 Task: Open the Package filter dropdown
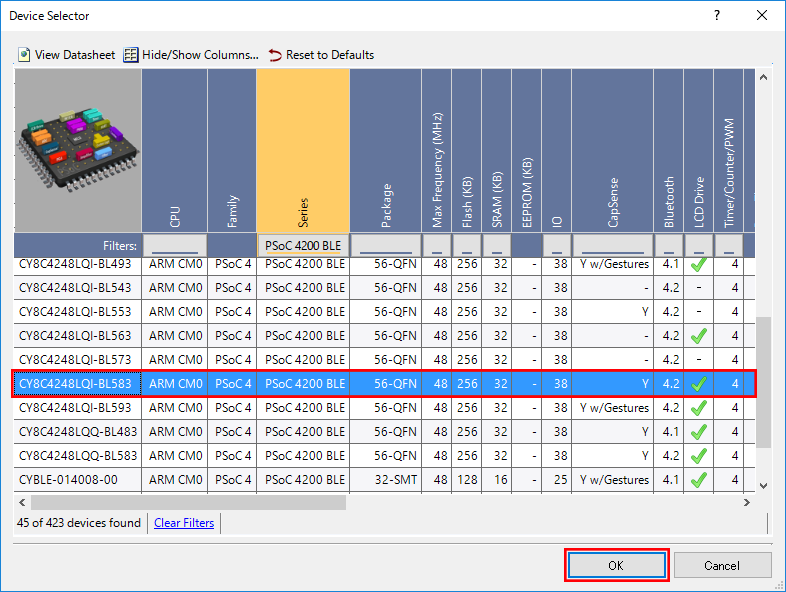coord(385,246)
